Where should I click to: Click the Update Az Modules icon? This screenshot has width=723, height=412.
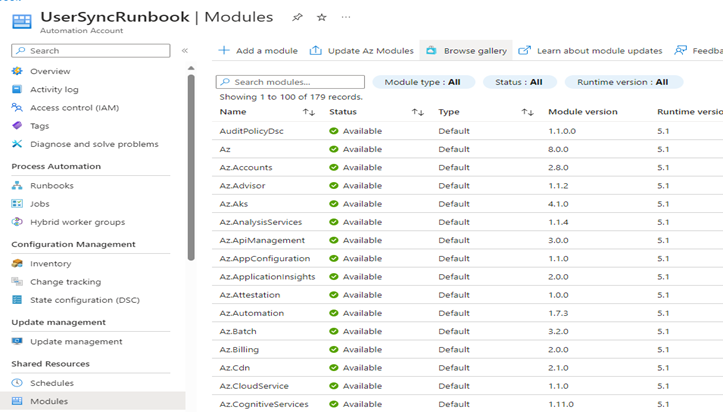coord(315,50)
